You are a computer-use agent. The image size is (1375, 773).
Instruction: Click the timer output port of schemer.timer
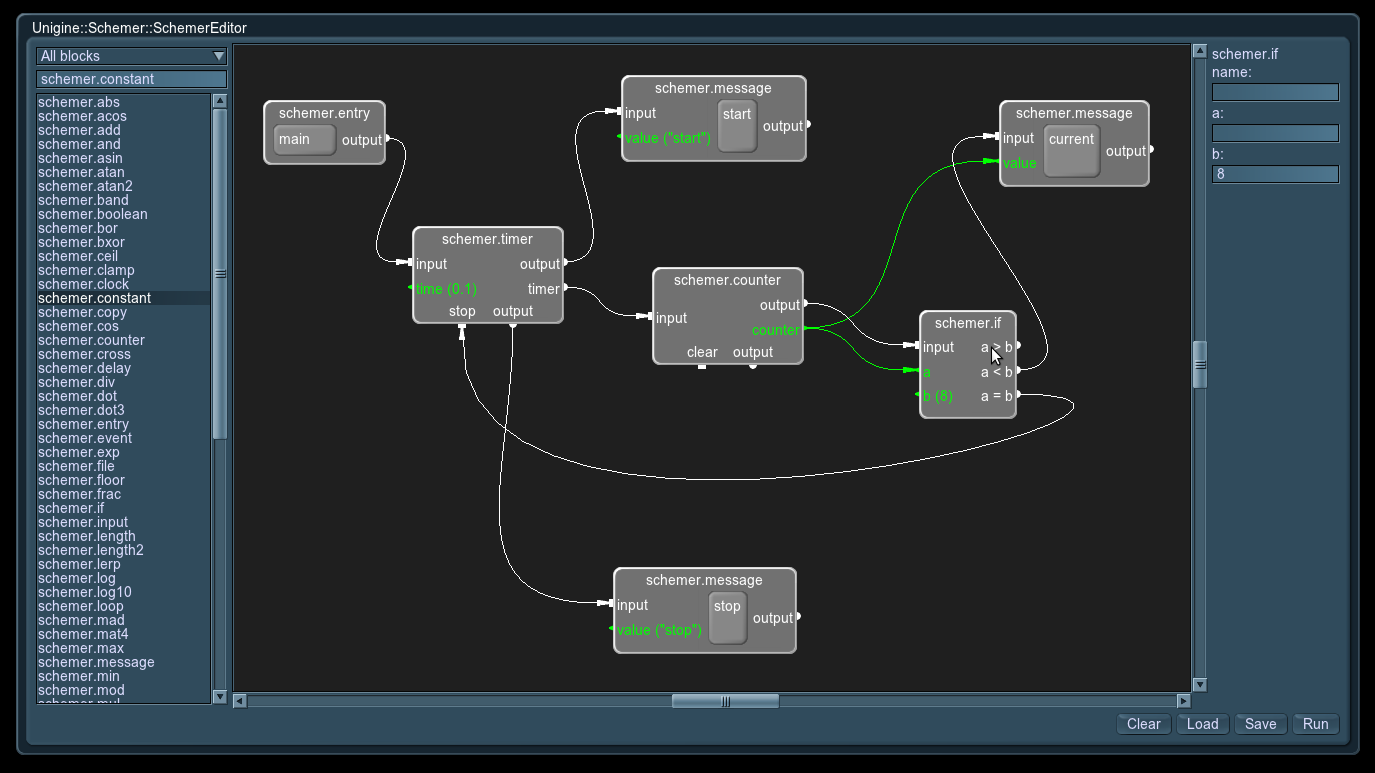tap(565, 288)
